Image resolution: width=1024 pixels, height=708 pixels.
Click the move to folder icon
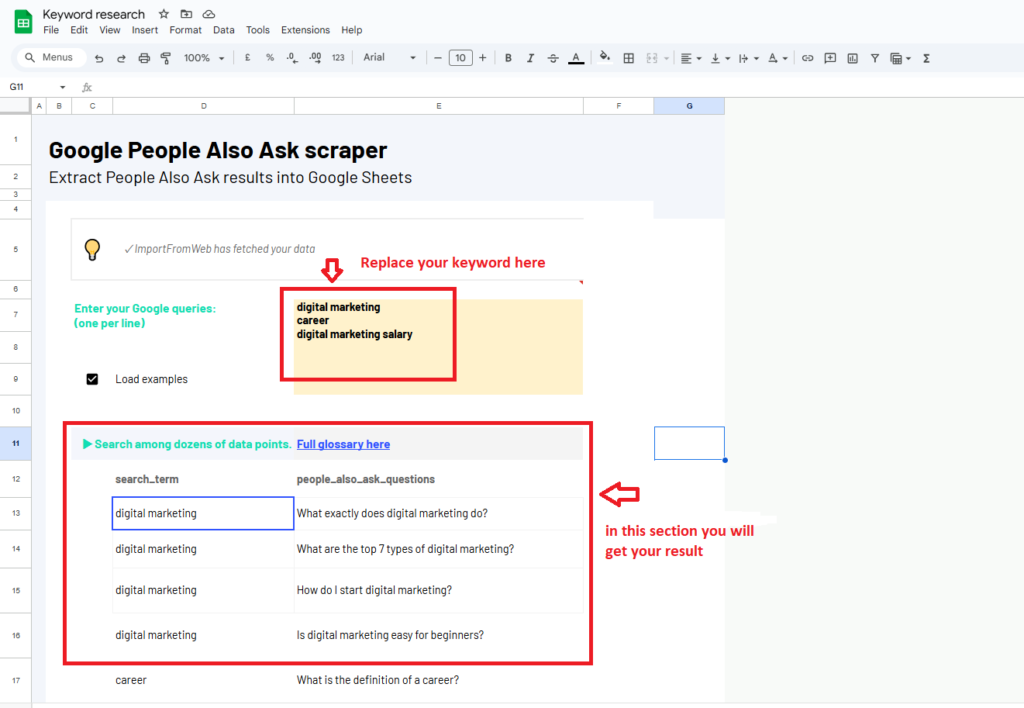(x=186, y=14)
